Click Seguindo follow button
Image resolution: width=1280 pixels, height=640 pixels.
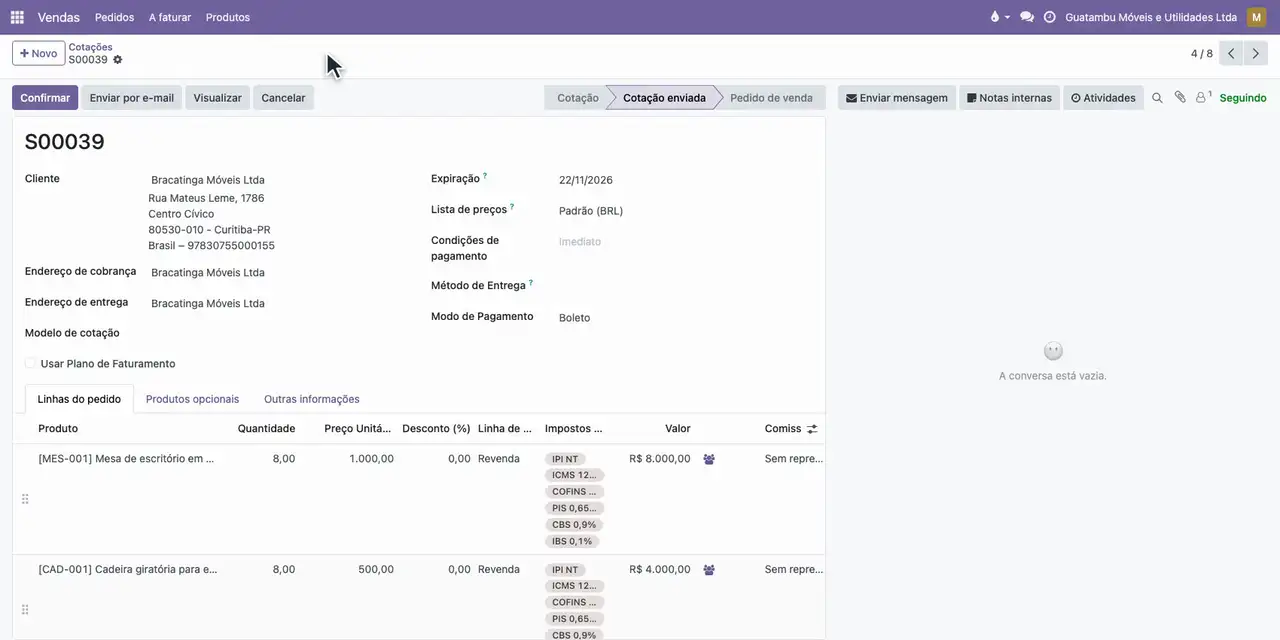click(x=1243, y=98)
